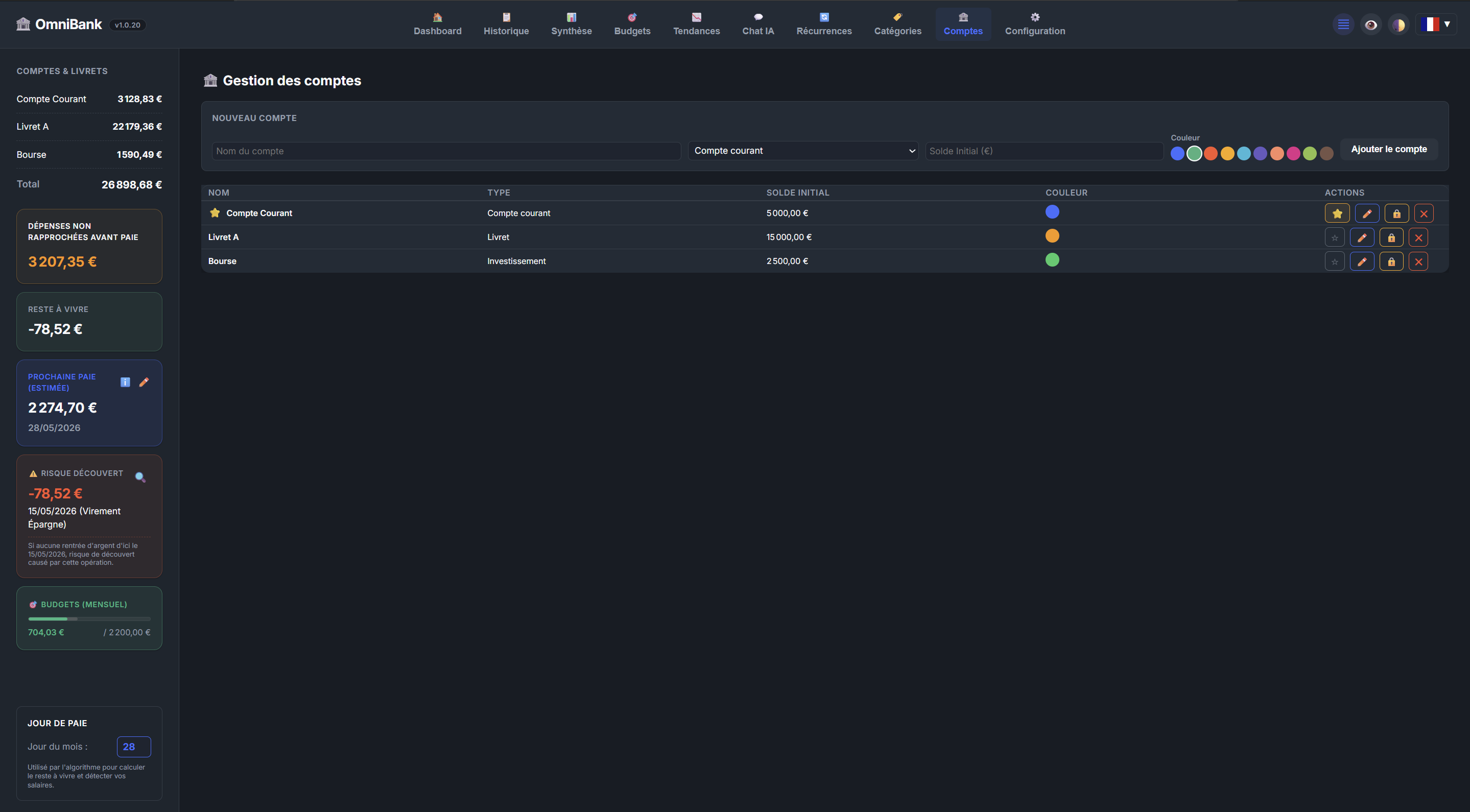Edit Bourse with pencil icon
The image size is (1470, 812).
(x=1362, y=261)
